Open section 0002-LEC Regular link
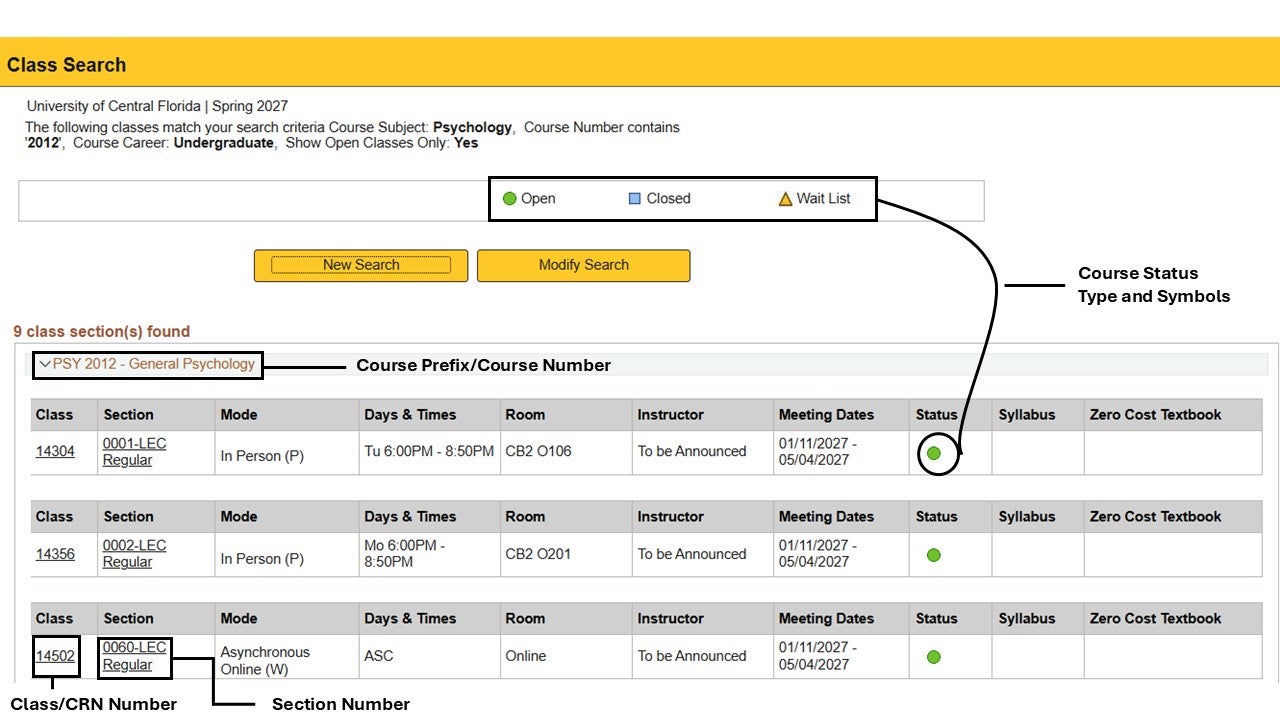 coord(134,554)
